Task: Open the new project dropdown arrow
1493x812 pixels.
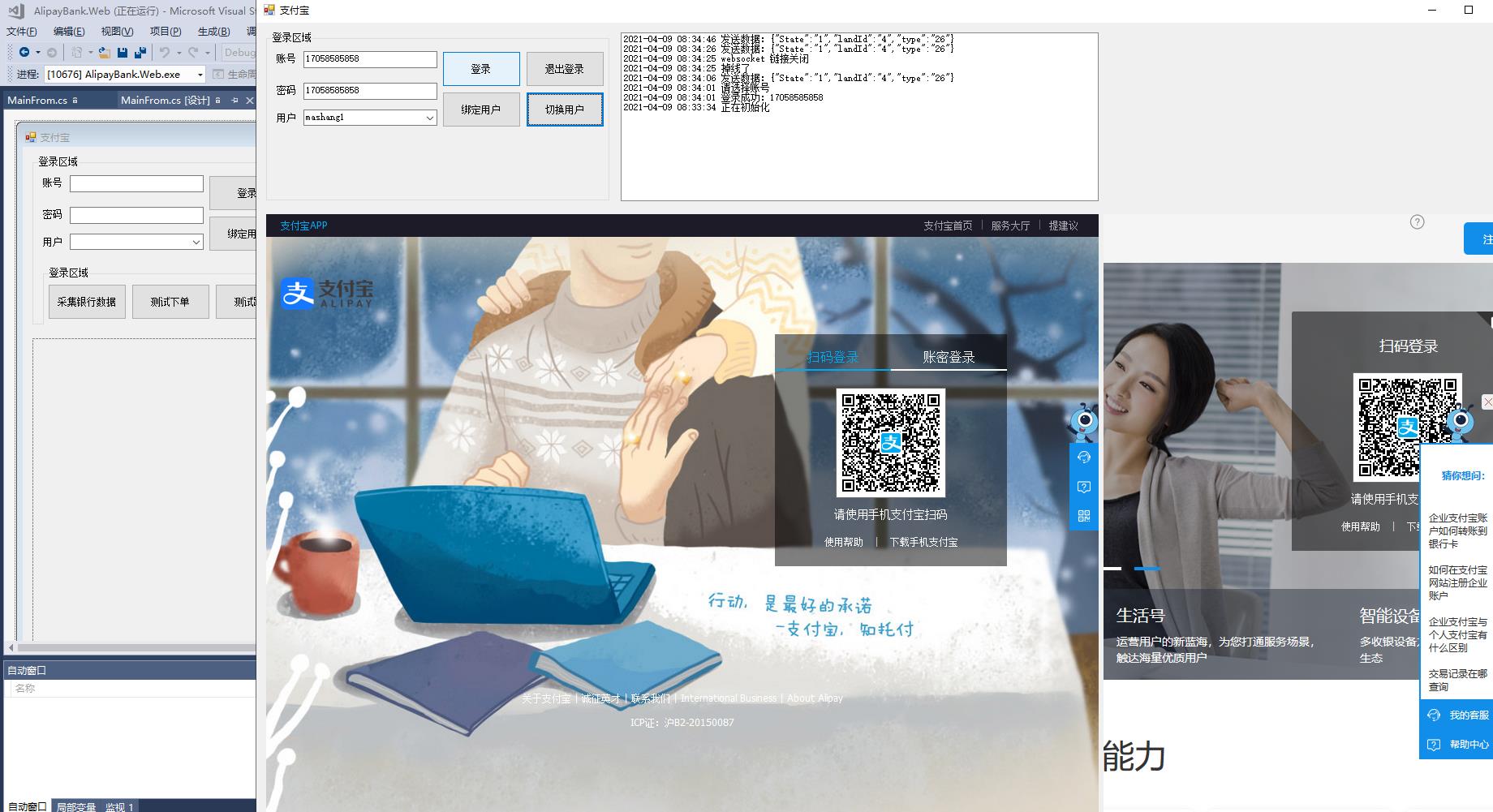Action: [x=90, y=53]
